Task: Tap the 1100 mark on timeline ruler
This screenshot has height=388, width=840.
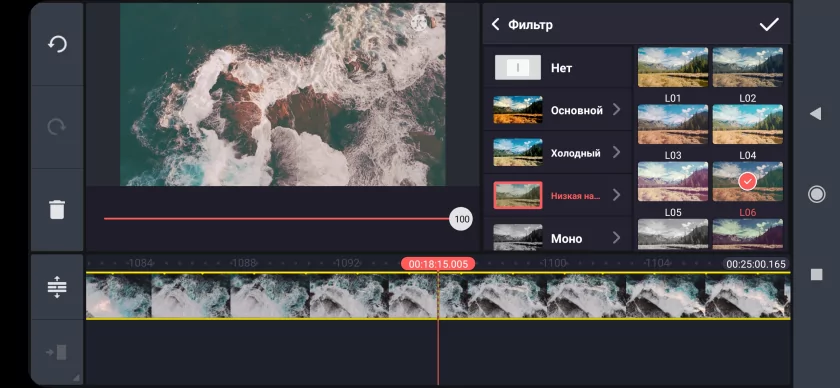Action: [553, 263]
